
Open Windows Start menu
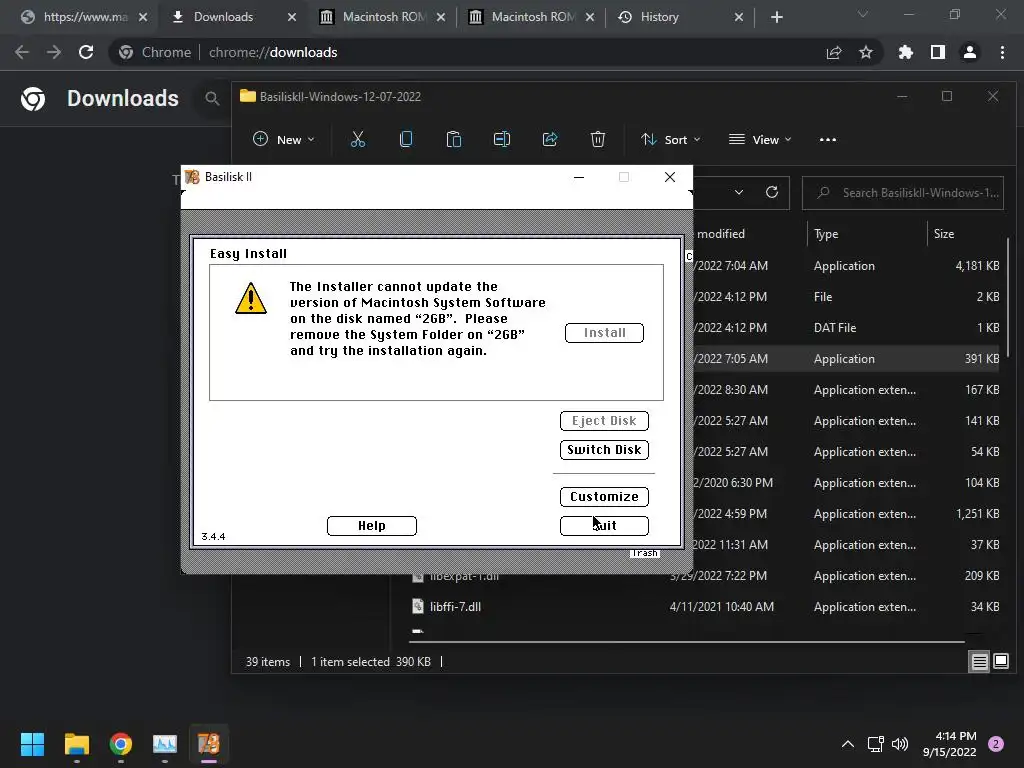point(32,744)
